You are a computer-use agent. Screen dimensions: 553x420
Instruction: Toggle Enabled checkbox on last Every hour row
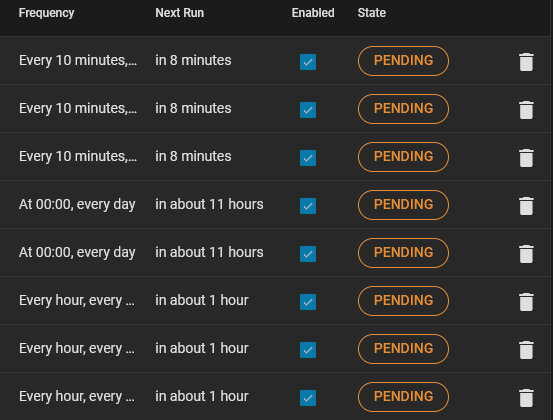coord(308,398)
